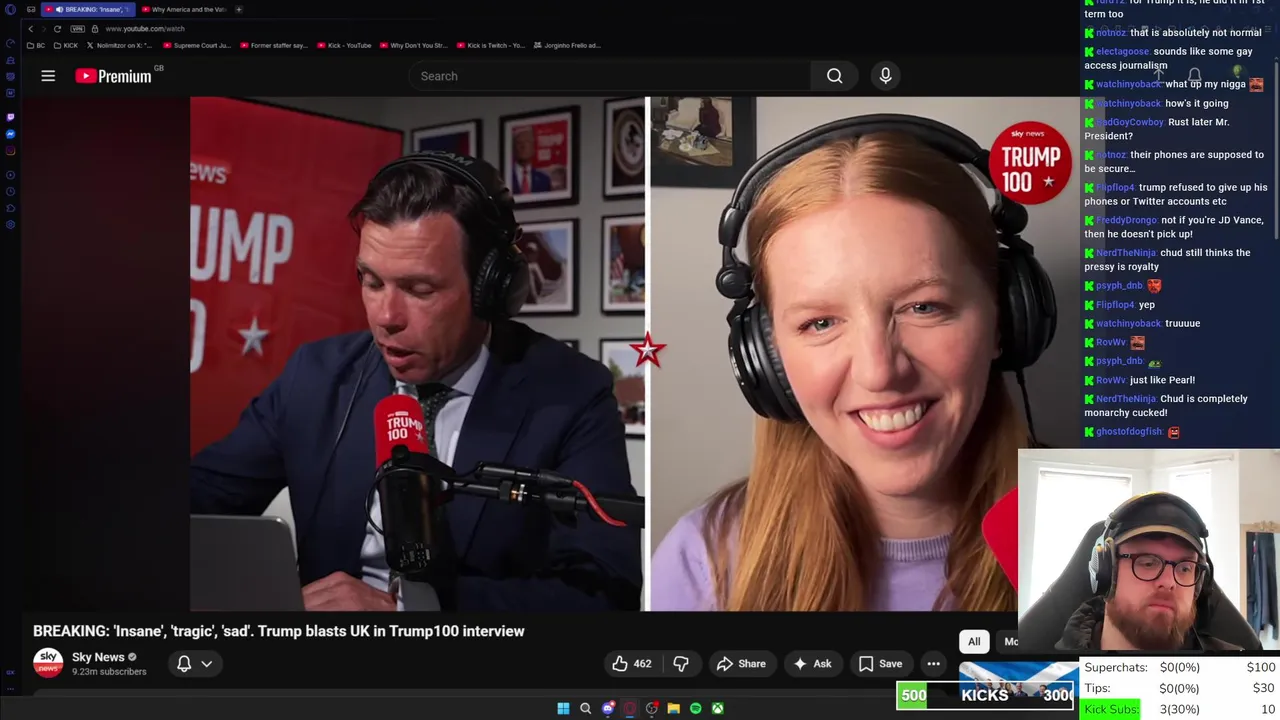Open the YouTube hamburger guide menu
Screen dimensions: 1280x720
tap(48, 76)
